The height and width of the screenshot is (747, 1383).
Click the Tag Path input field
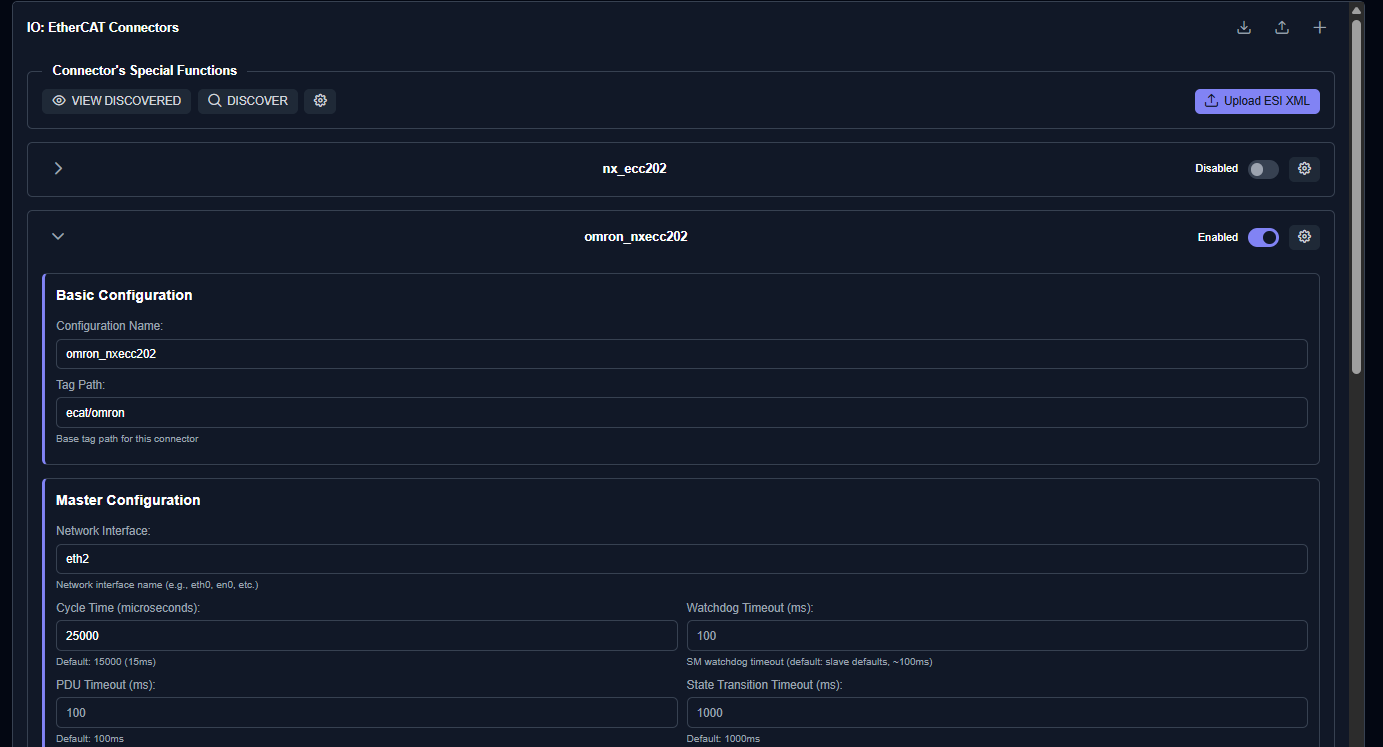(681, 413)
